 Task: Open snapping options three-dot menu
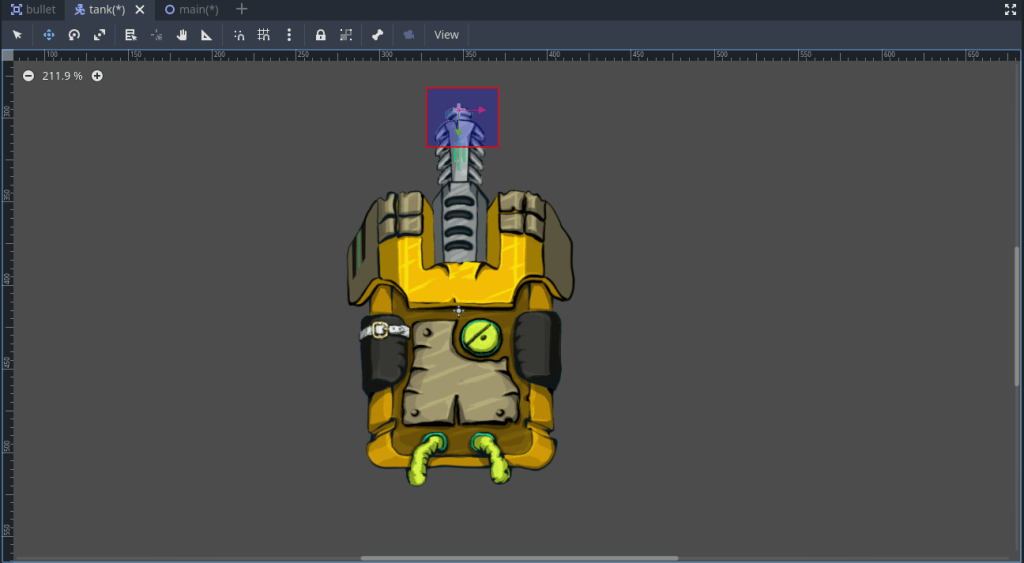point(289,35)
